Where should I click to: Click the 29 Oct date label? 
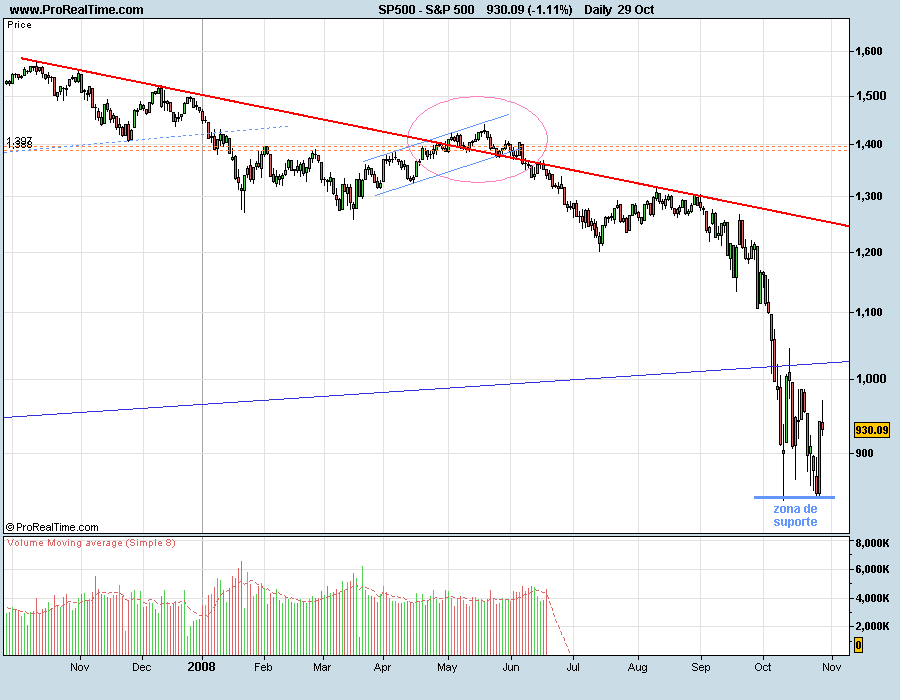636,10
